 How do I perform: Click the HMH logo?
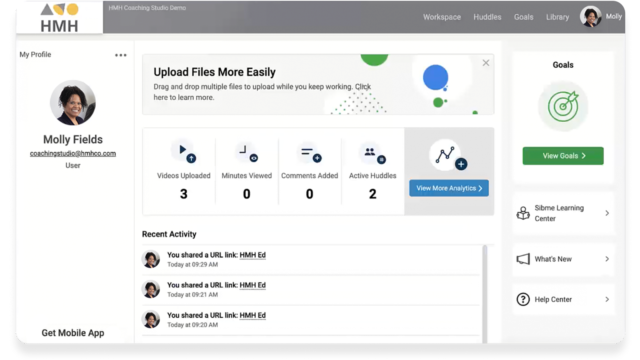(59, 18)
